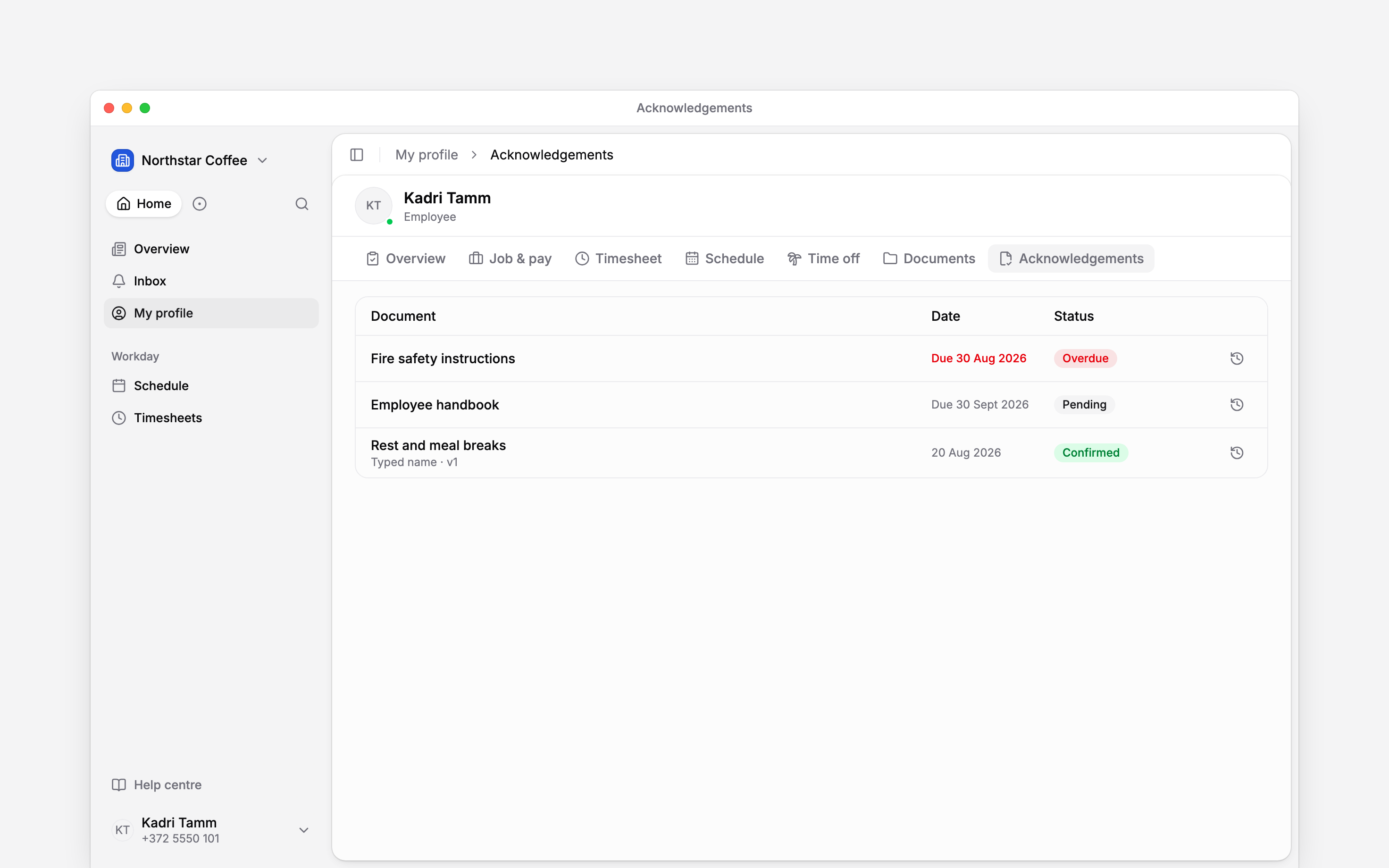Switch to the Job & pay tab

coord(510,259)
